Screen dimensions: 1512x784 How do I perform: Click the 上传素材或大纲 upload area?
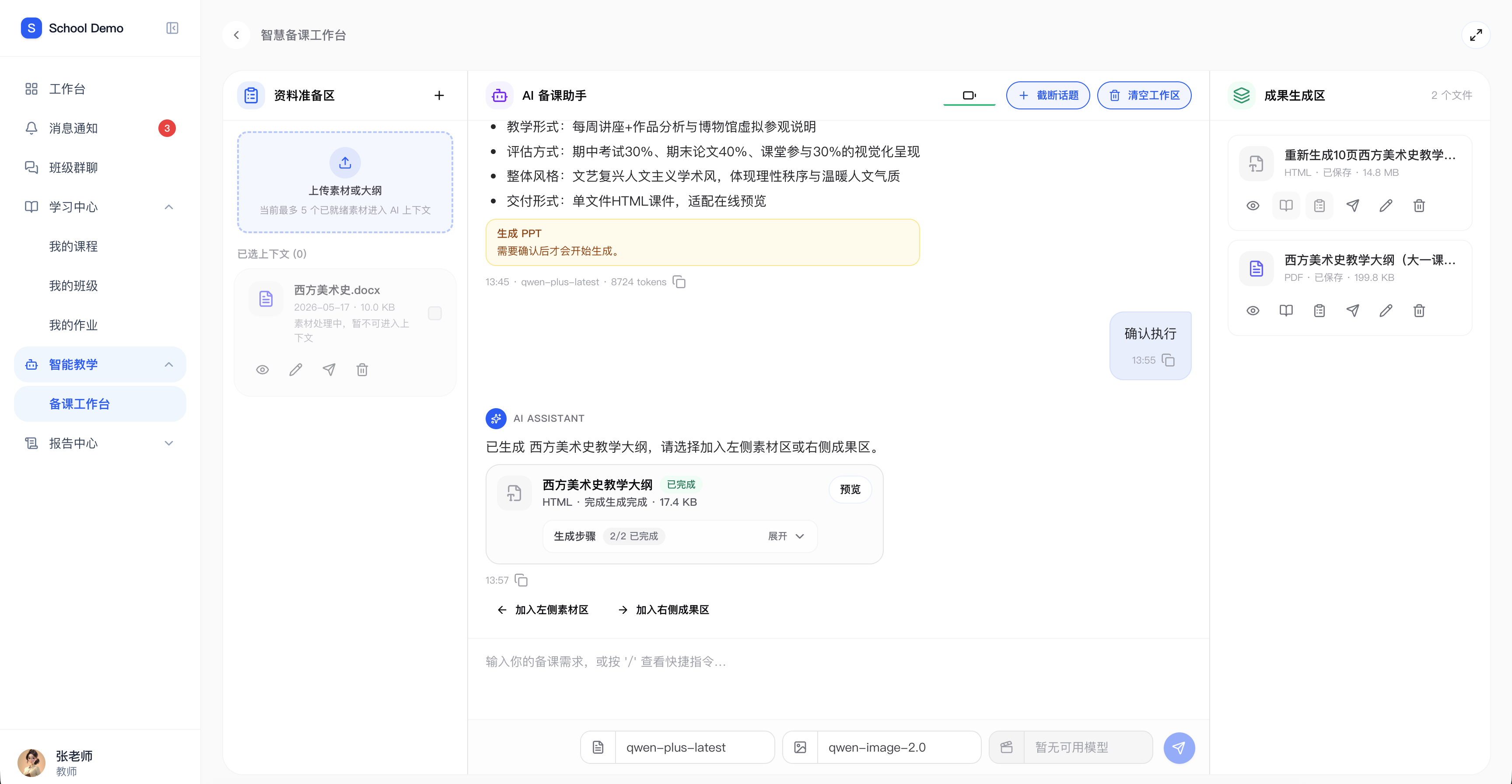tap(345, 182)
